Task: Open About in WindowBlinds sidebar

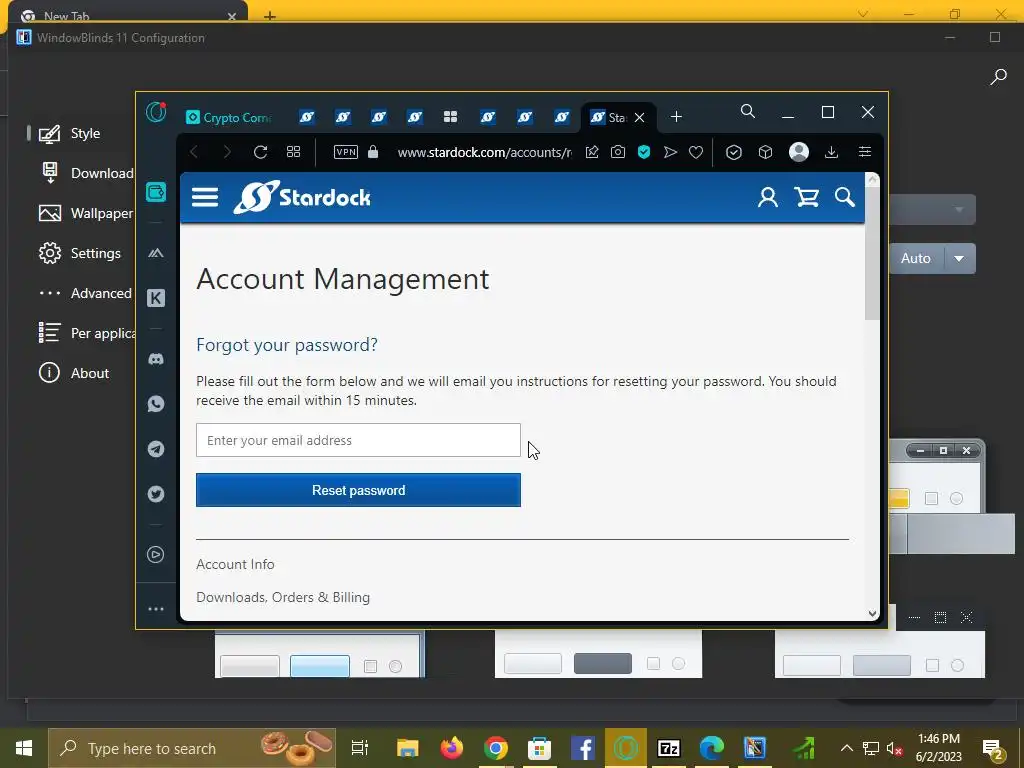Action: click(74, 373)
